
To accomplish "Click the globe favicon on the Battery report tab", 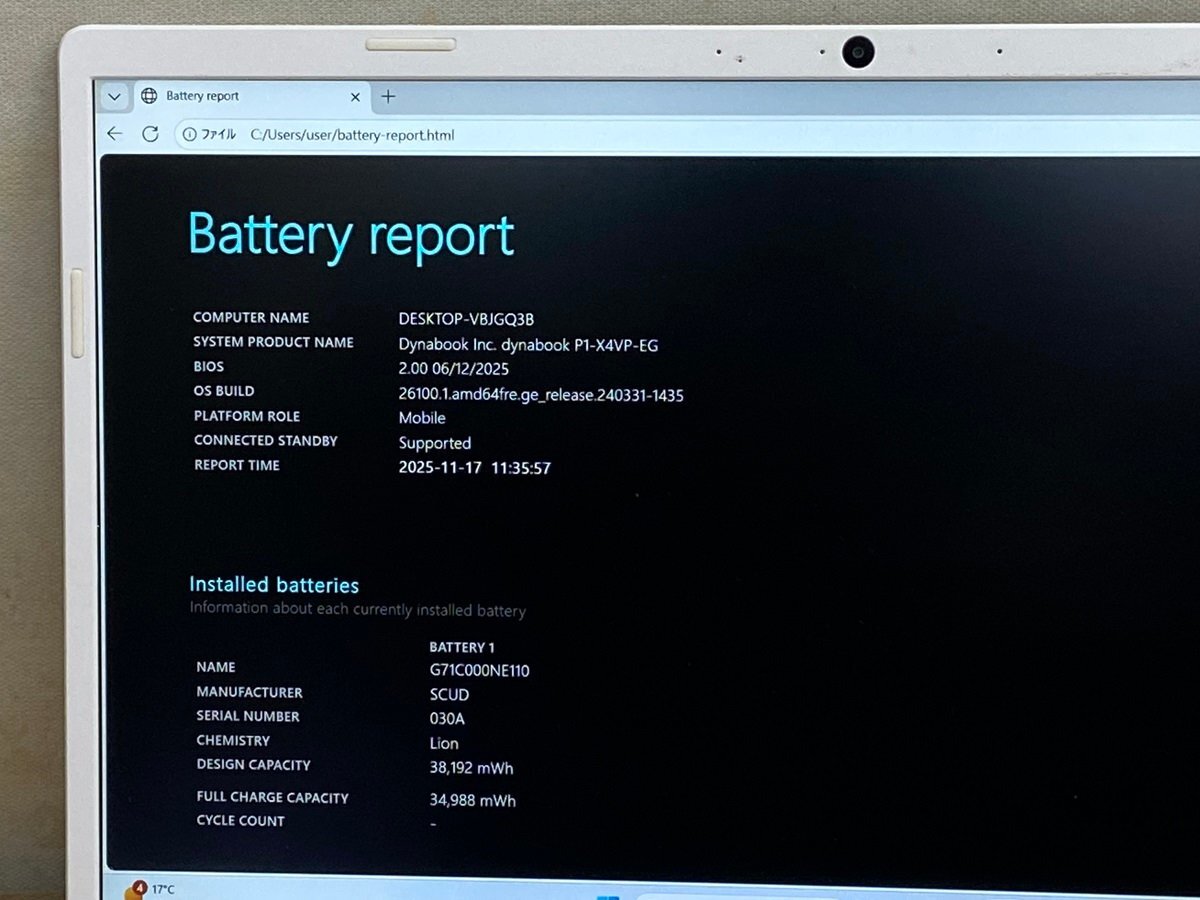I will 147,96.
